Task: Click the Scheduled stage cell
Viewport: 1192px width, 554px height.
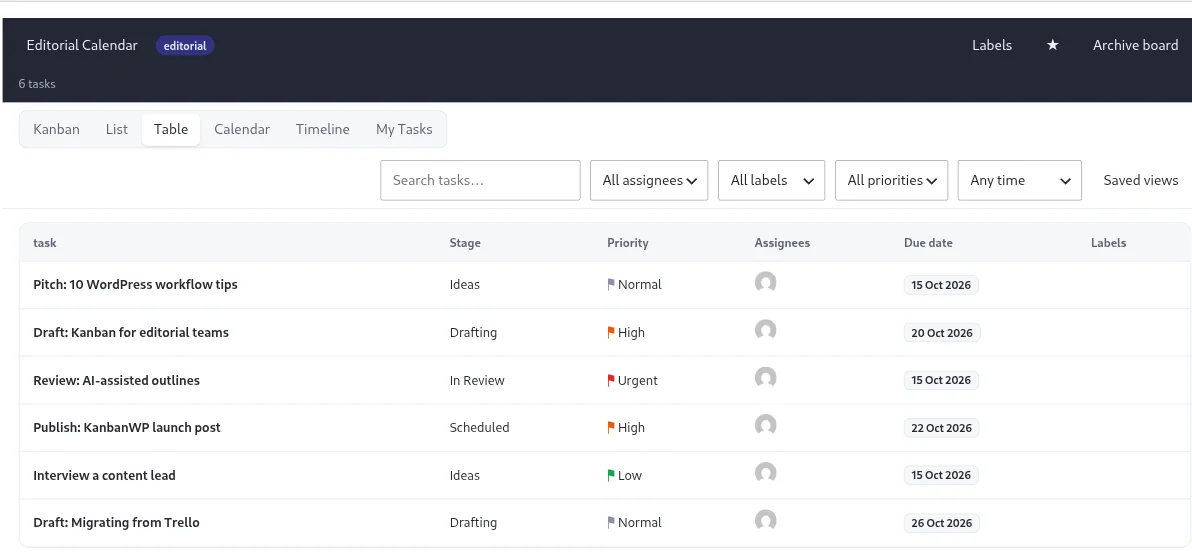Action: coord(480,428)
